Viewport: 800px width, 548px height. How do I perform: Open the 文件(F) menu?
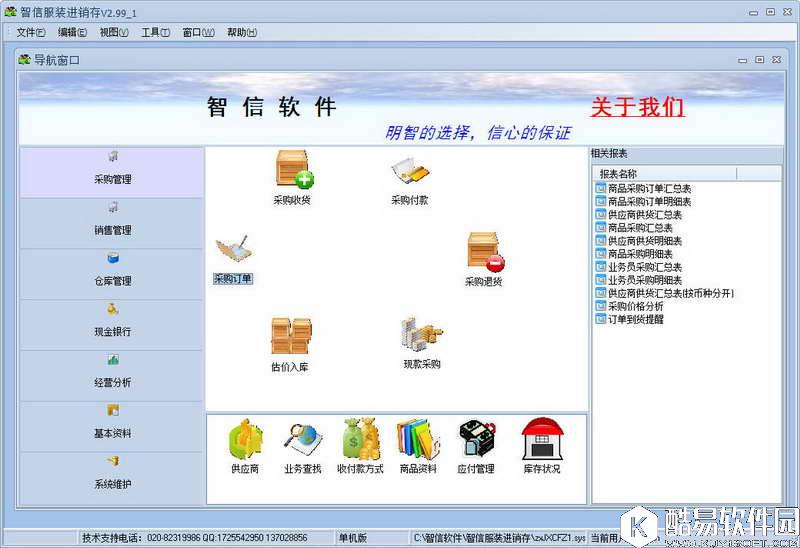pyautogui.click(x=31, y=33)
